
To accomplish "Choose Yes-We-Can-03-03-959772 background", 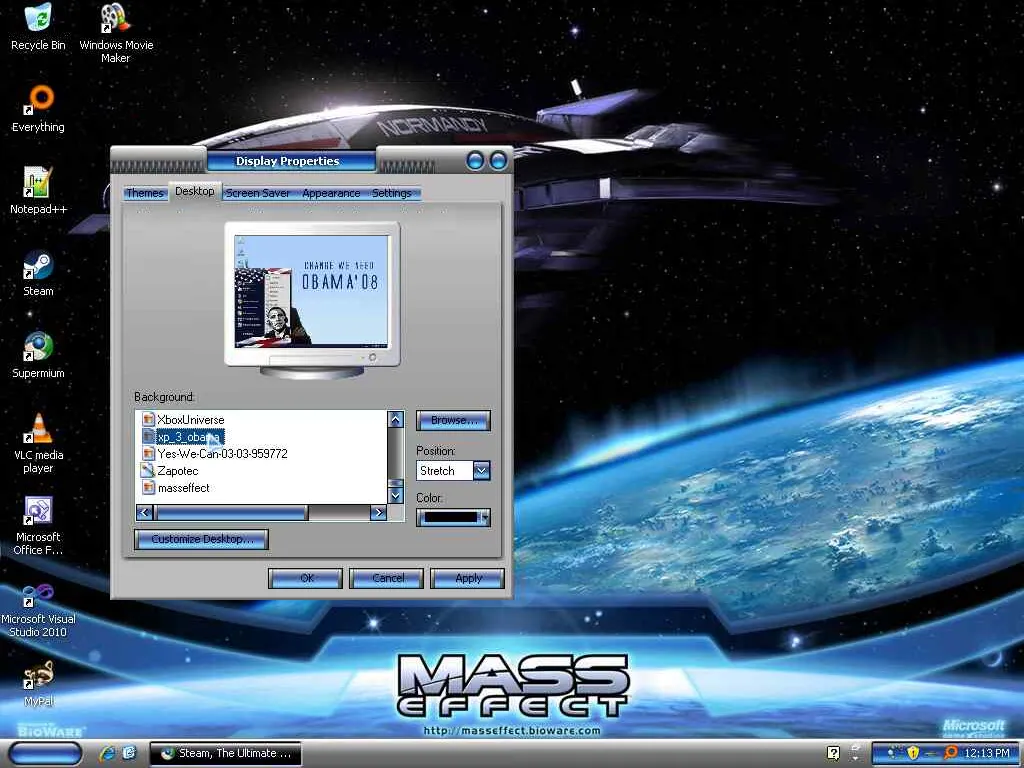I will 222,453.
